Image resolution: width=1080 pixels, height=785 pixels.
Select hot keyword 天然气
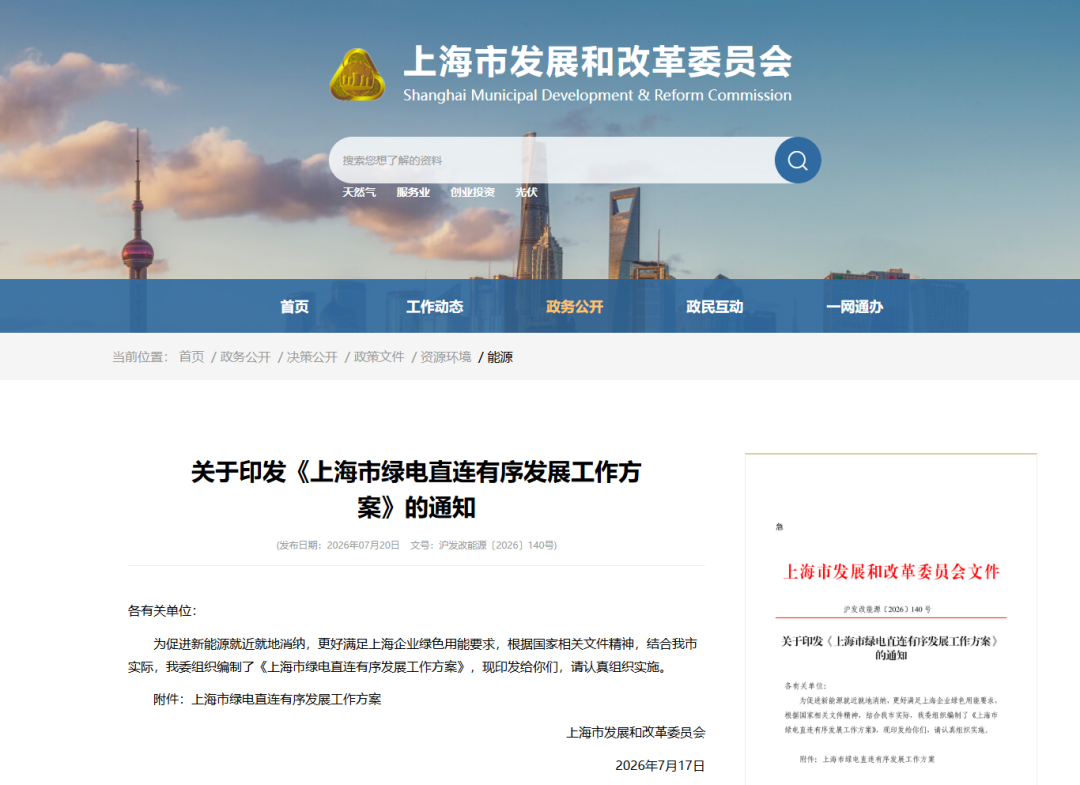coord(360,192)
